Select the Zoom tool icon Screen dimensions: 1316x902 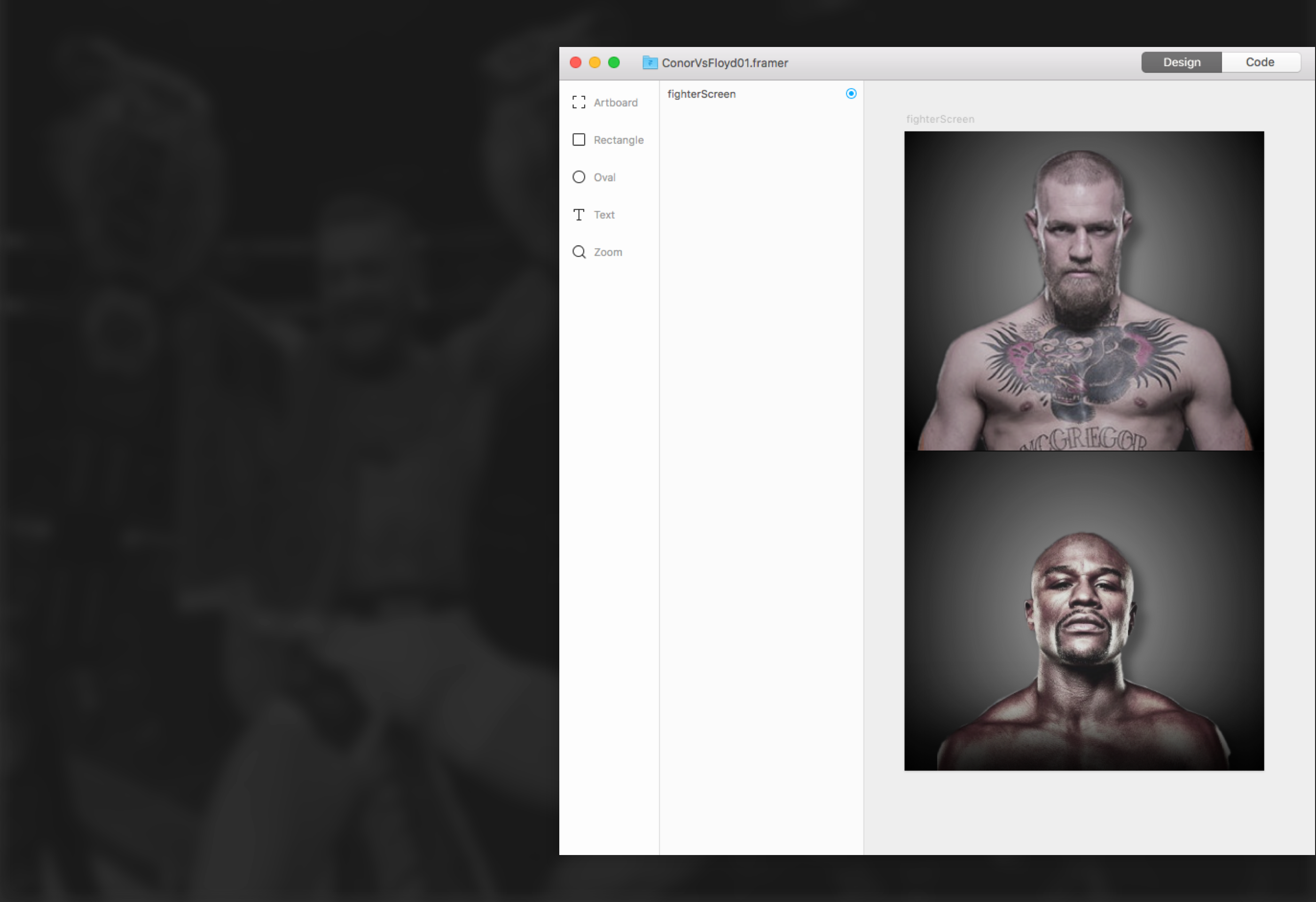[x=579, y=252]
